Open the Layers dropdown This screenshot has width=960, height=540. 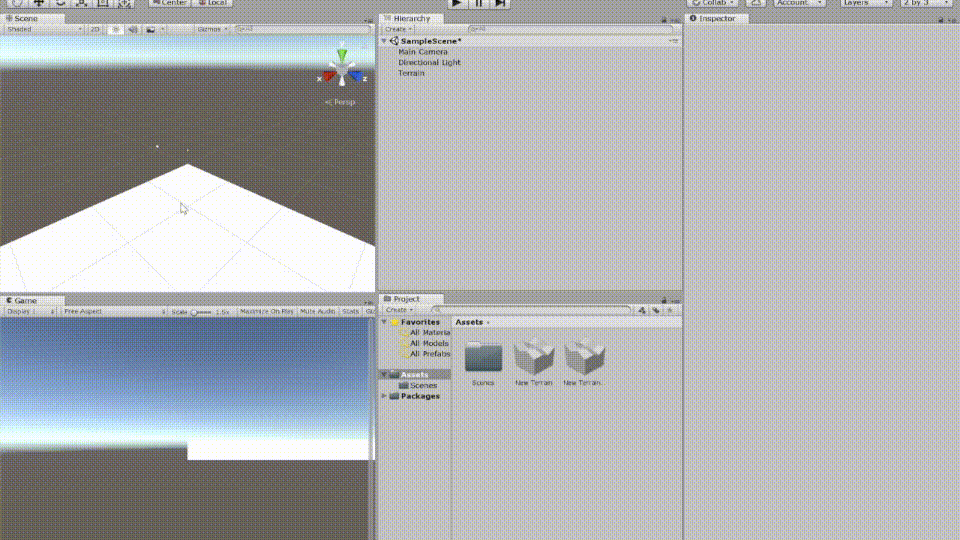(865, 3)
